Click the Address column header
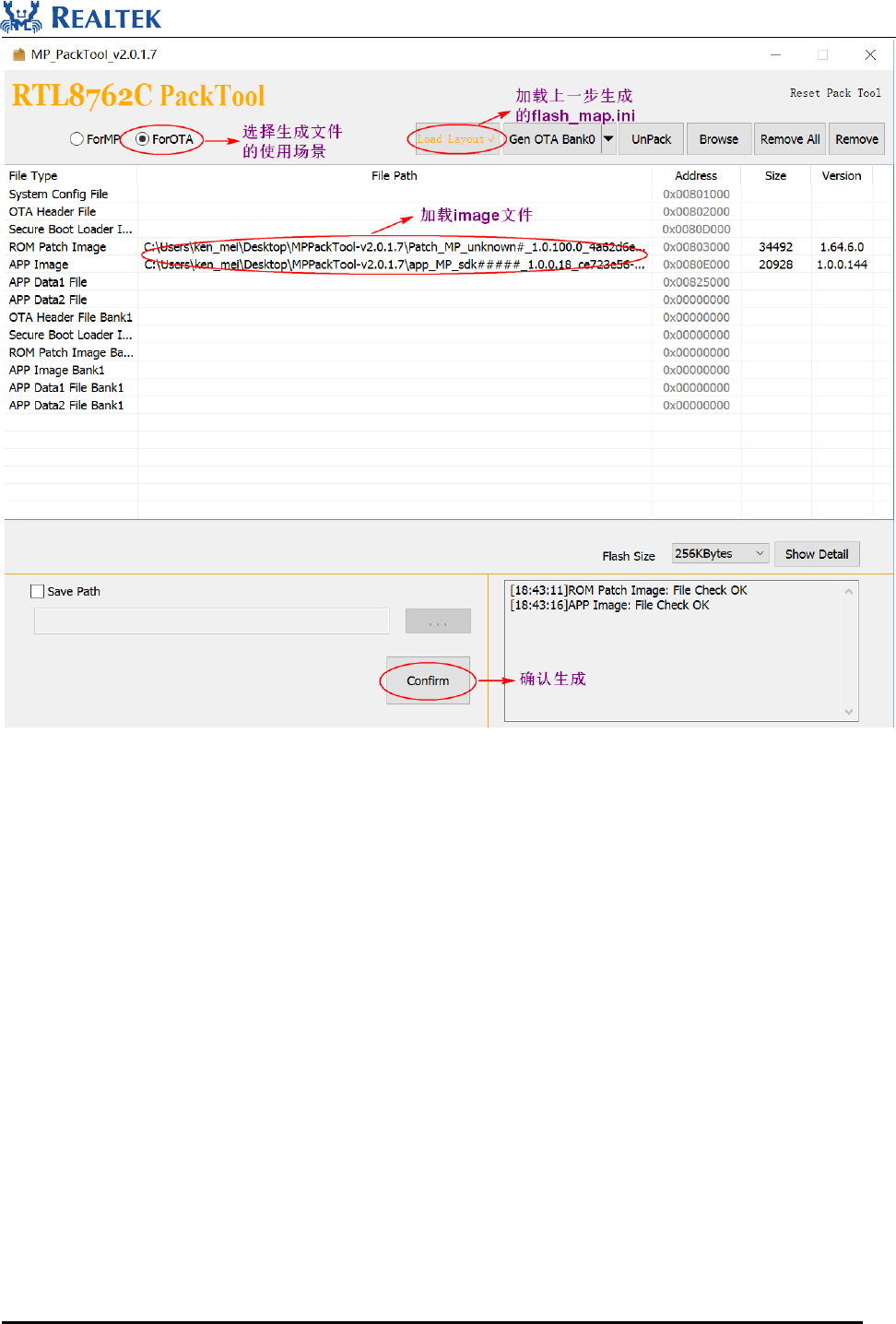 click(696, 175)
